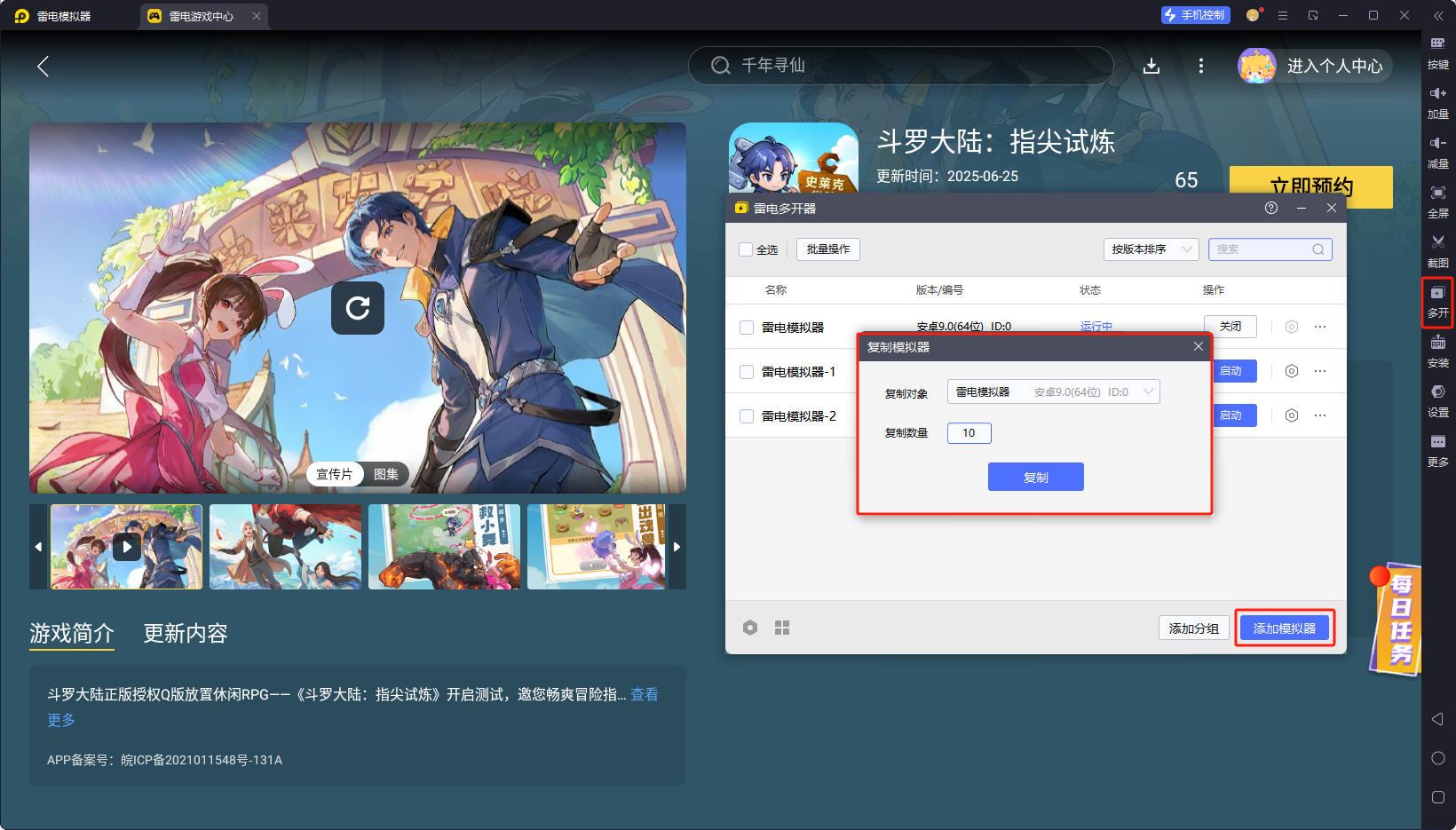This screenshot has height=830, width=1456.
Task: Tap the Android recent apps square
Action: click(1438, 797)
